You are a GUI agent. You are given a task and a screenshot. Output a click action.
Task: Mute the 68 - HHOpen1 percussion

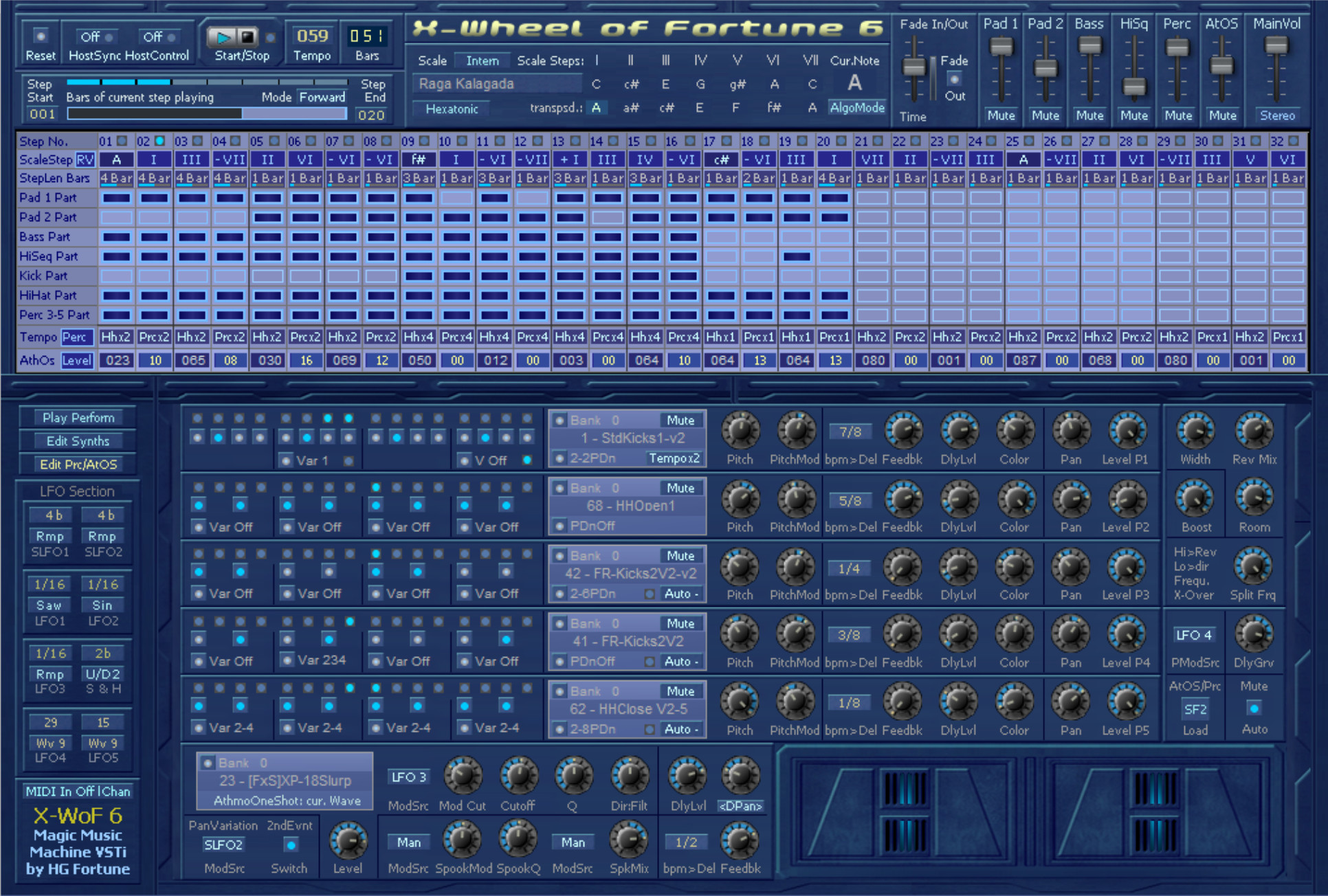(x=680, y=488)
